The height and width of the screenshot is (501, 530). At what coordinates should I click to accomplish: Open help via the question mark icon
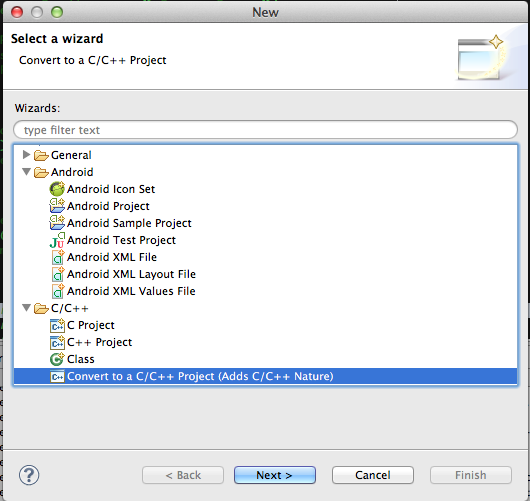29,475
